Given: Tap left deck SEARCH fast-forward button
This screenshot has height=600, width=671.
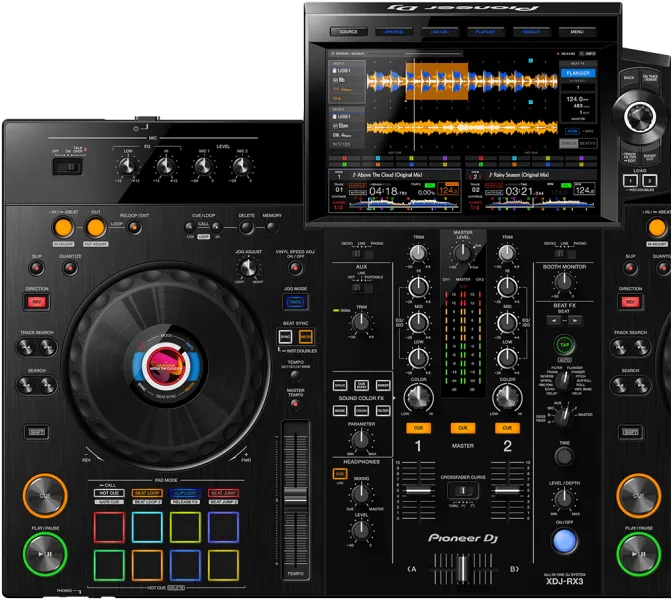Looking at the screenshot, I should 48,385.
